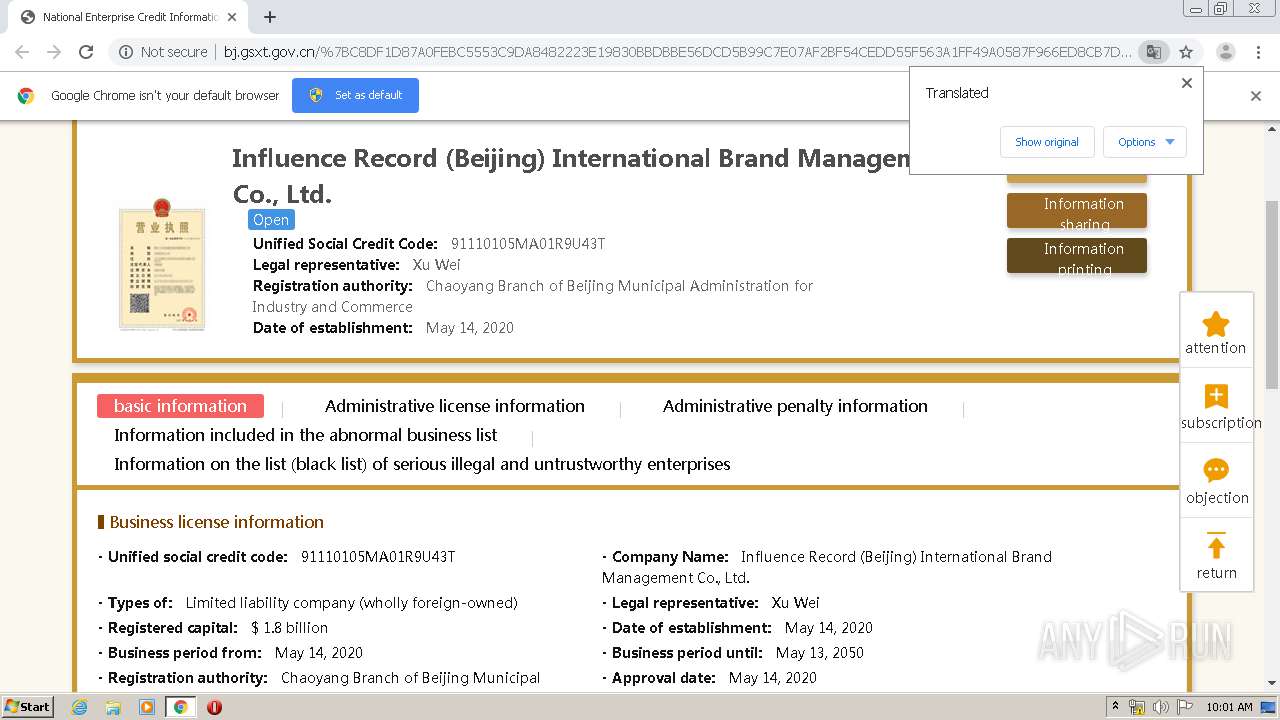Open the Administrative penalty information tab
Screen dimensions: 1280x720
[795, 406]
